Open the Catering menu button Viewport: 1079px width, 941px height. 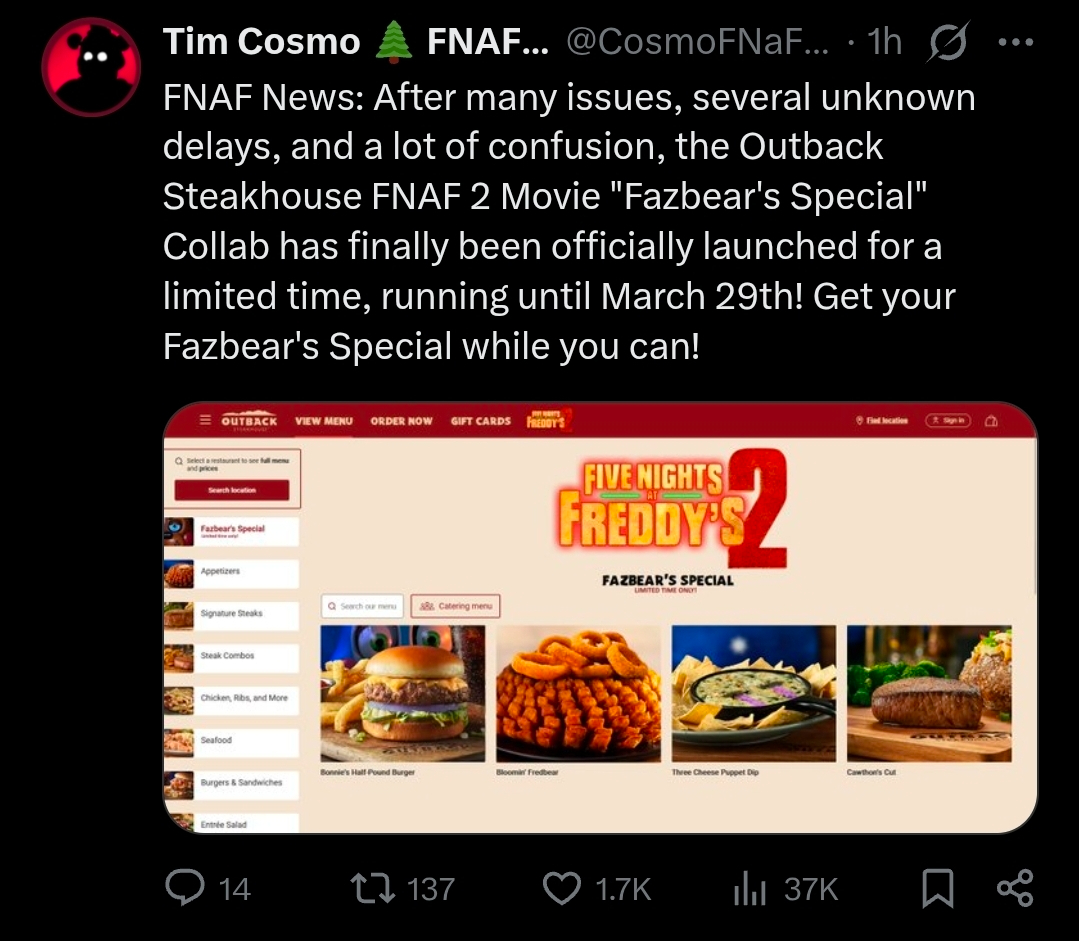(x=455, y=606)
